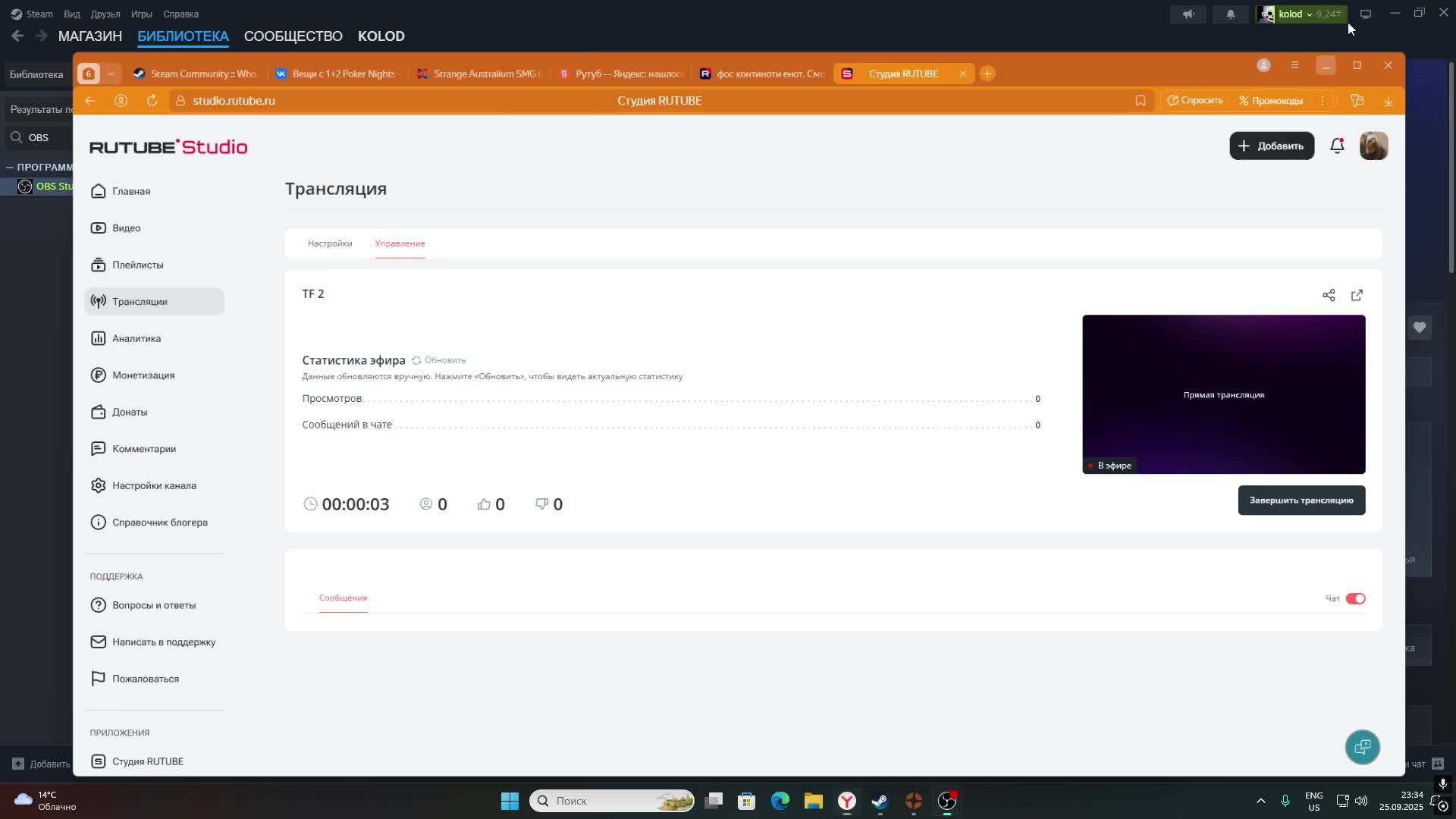Screen dimensions: 1456x819
Task: Click the share icon for the TF 2 stream
Action: pos(1329,295)
